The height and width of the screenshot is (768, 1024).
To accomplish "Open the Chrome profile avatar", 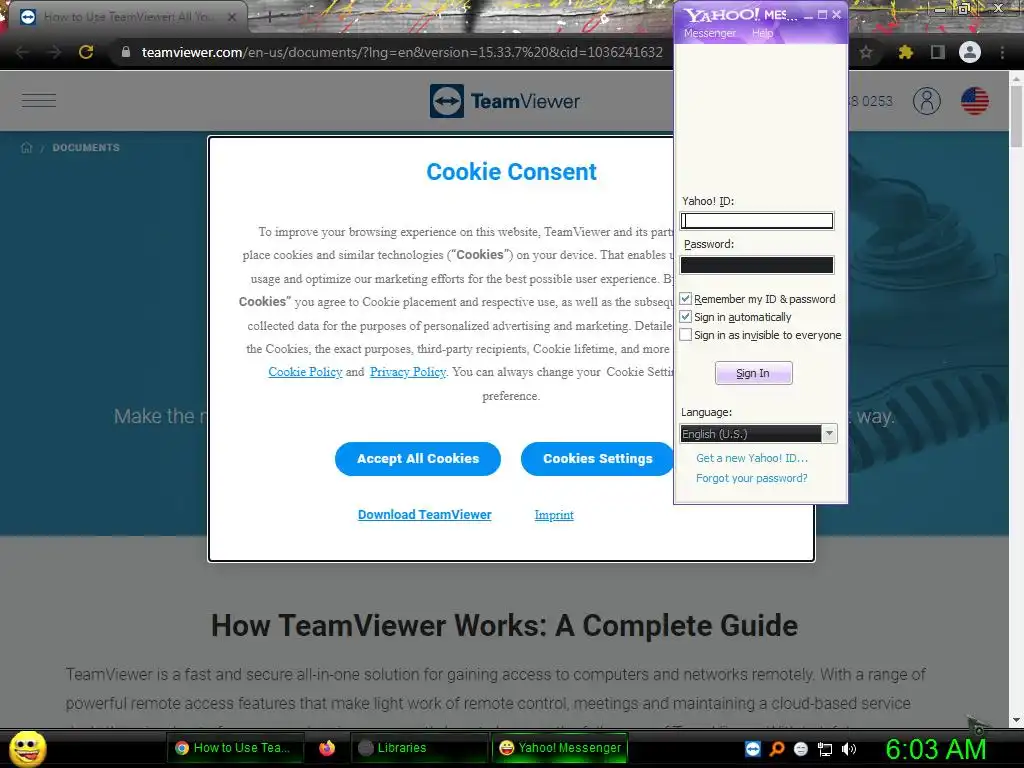I will (x=970, y=52).
